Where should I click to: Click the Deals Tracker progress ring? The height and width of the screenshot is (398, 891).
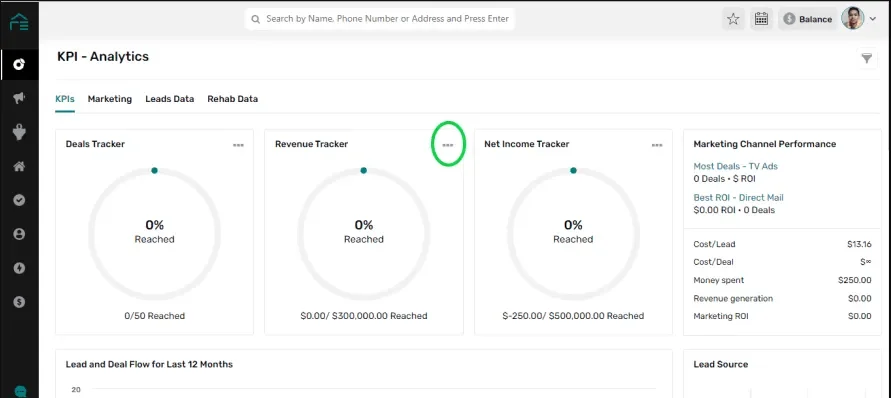[x=155, y=233]
